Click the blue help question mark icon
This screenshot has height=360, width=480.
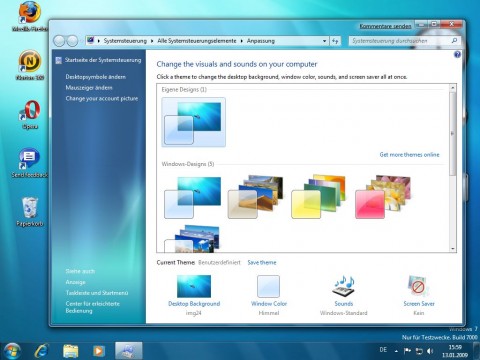(457, 54)
